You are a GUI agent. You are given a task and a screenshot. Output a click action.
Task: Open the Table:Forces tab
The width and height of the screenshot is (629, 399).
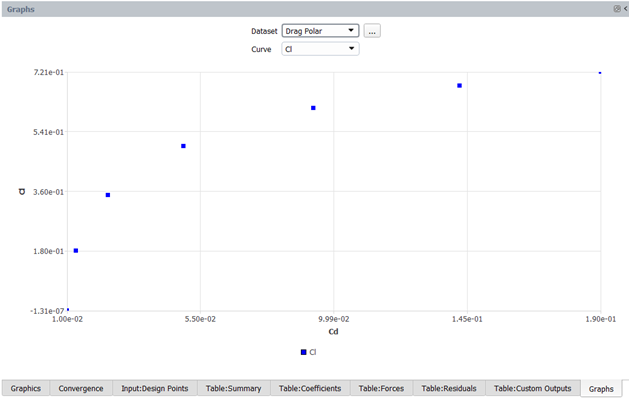click(381, 388)
